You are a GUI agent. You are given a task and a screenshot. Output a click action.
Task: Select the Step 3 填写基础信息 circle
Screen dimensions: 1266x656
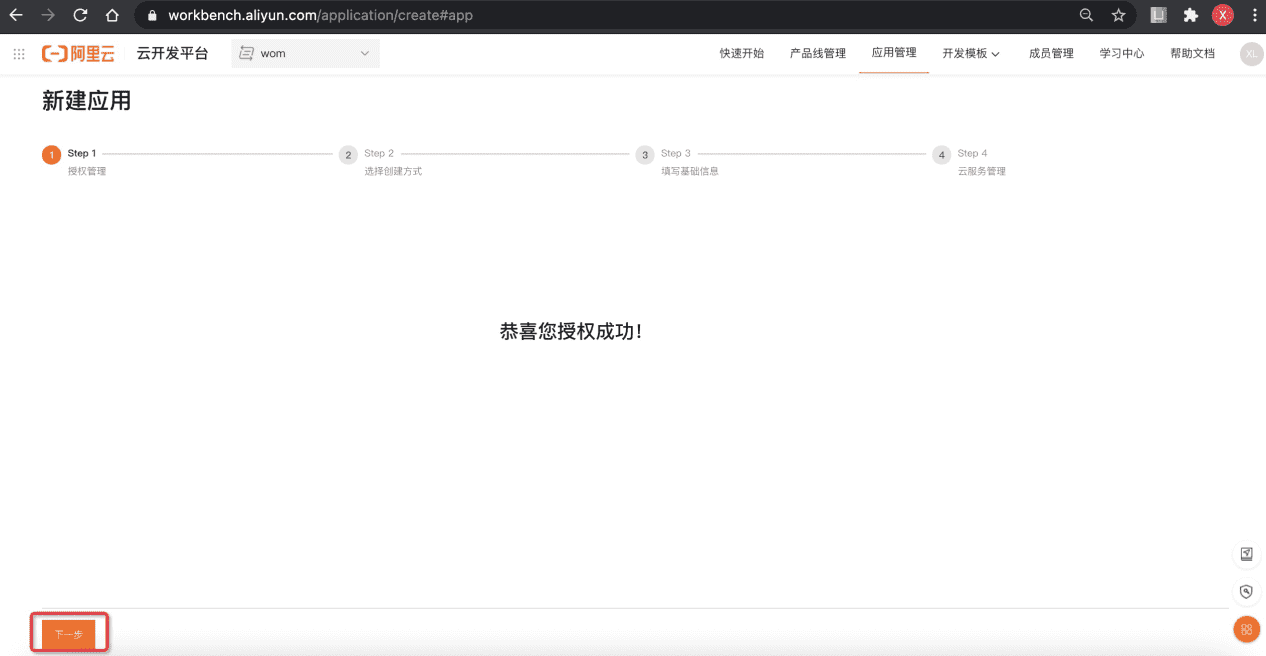pyautogui.click(x=645, y=155)
